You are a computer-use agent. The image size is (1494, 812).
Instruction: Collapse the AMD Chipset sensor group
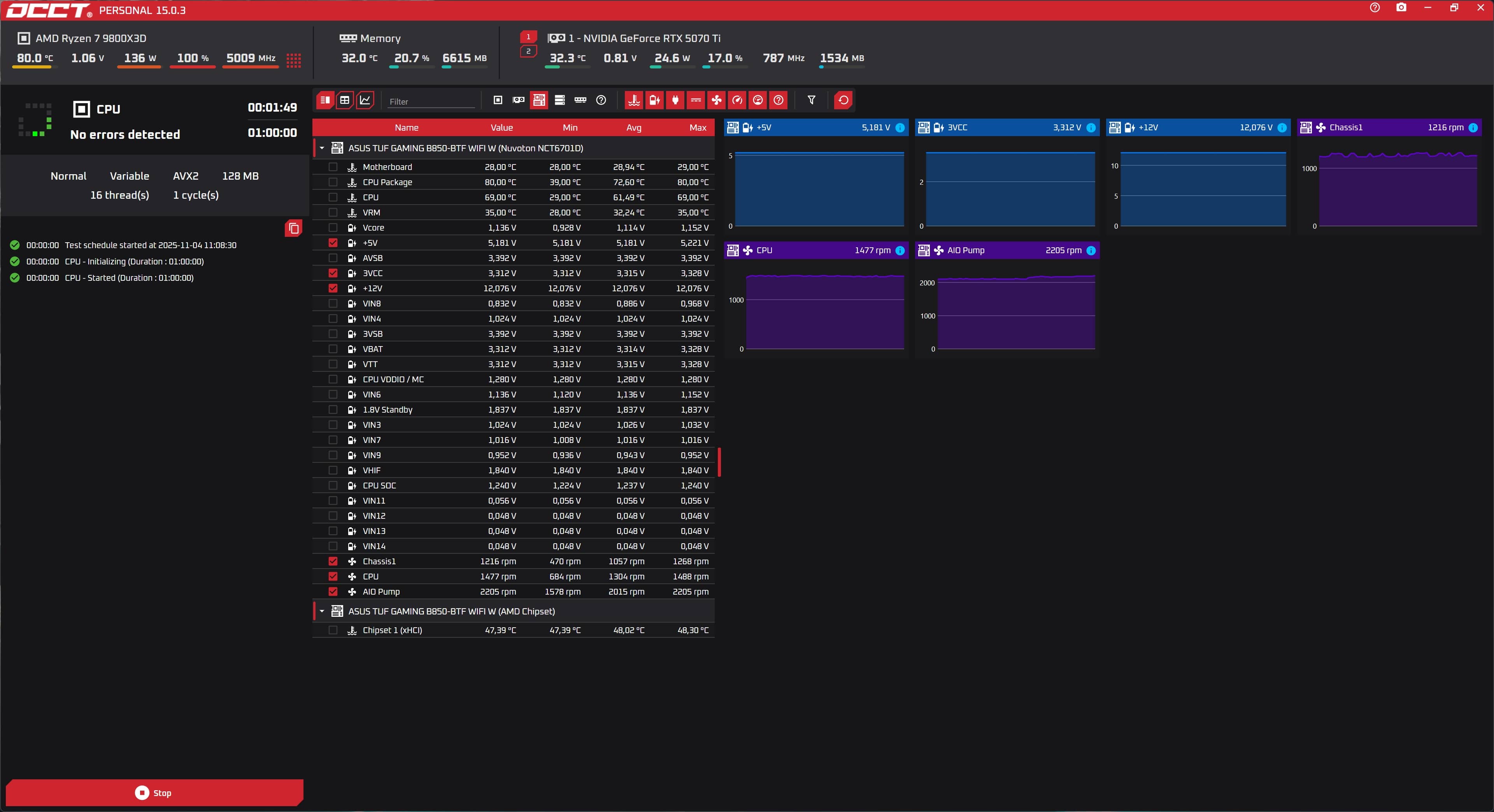coord(322,611)
